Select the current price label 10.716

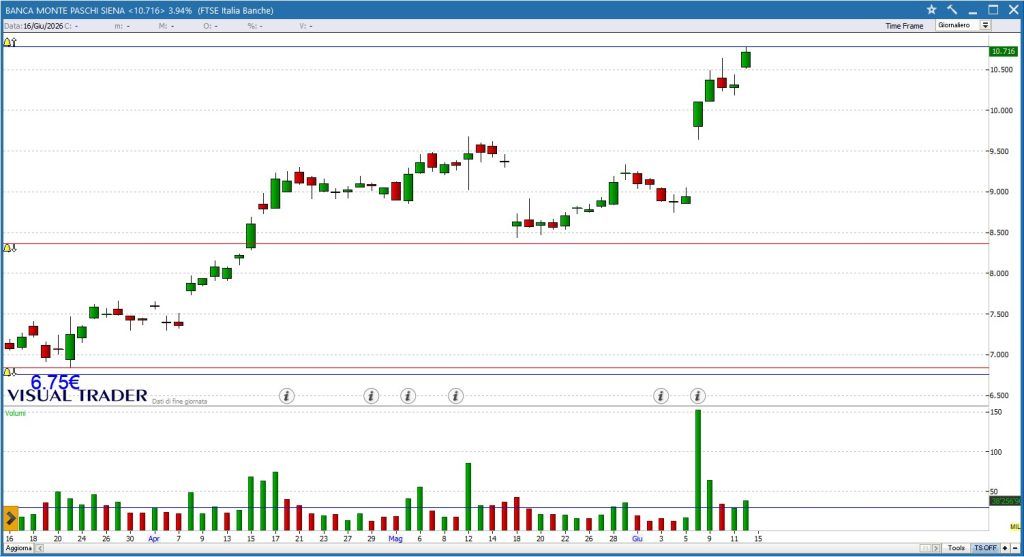tap(1003, 51)
